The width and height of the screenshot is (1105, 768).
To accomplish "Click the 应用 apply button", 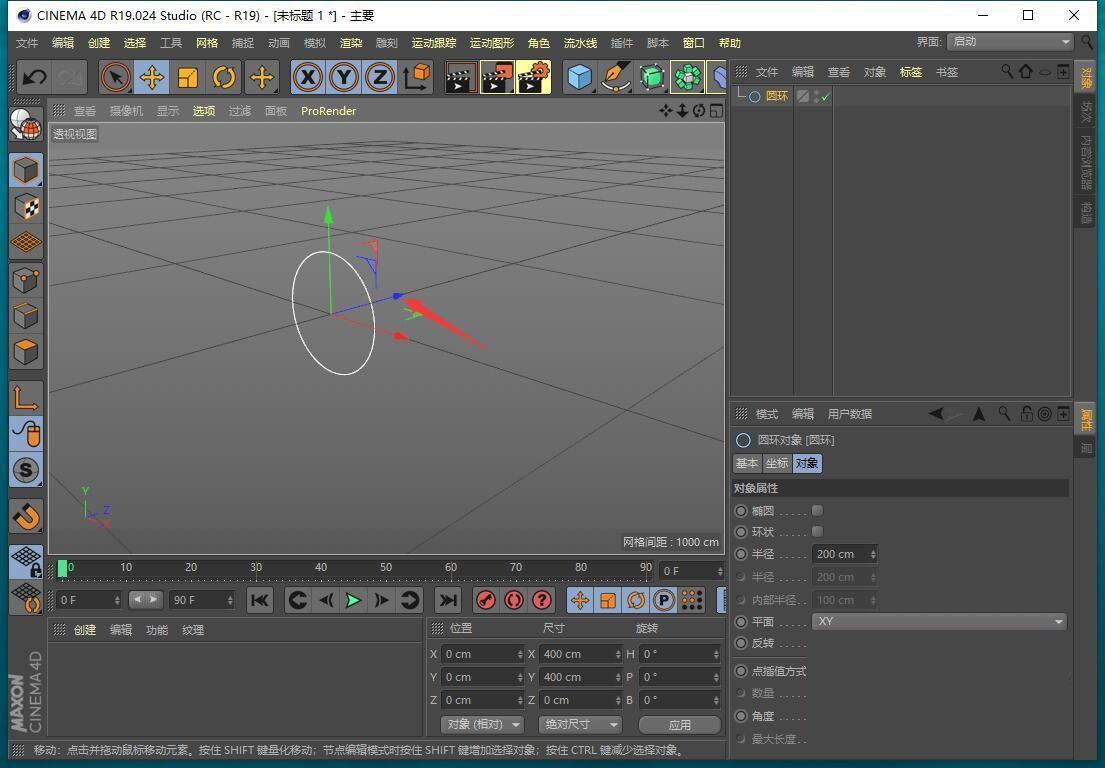I will [x=679, y=724].
